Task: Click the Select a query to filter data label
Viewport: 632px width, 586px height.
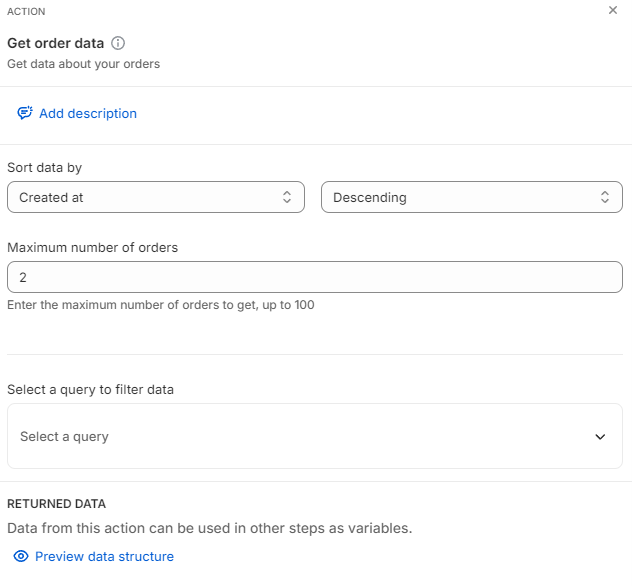Action: 90,389
